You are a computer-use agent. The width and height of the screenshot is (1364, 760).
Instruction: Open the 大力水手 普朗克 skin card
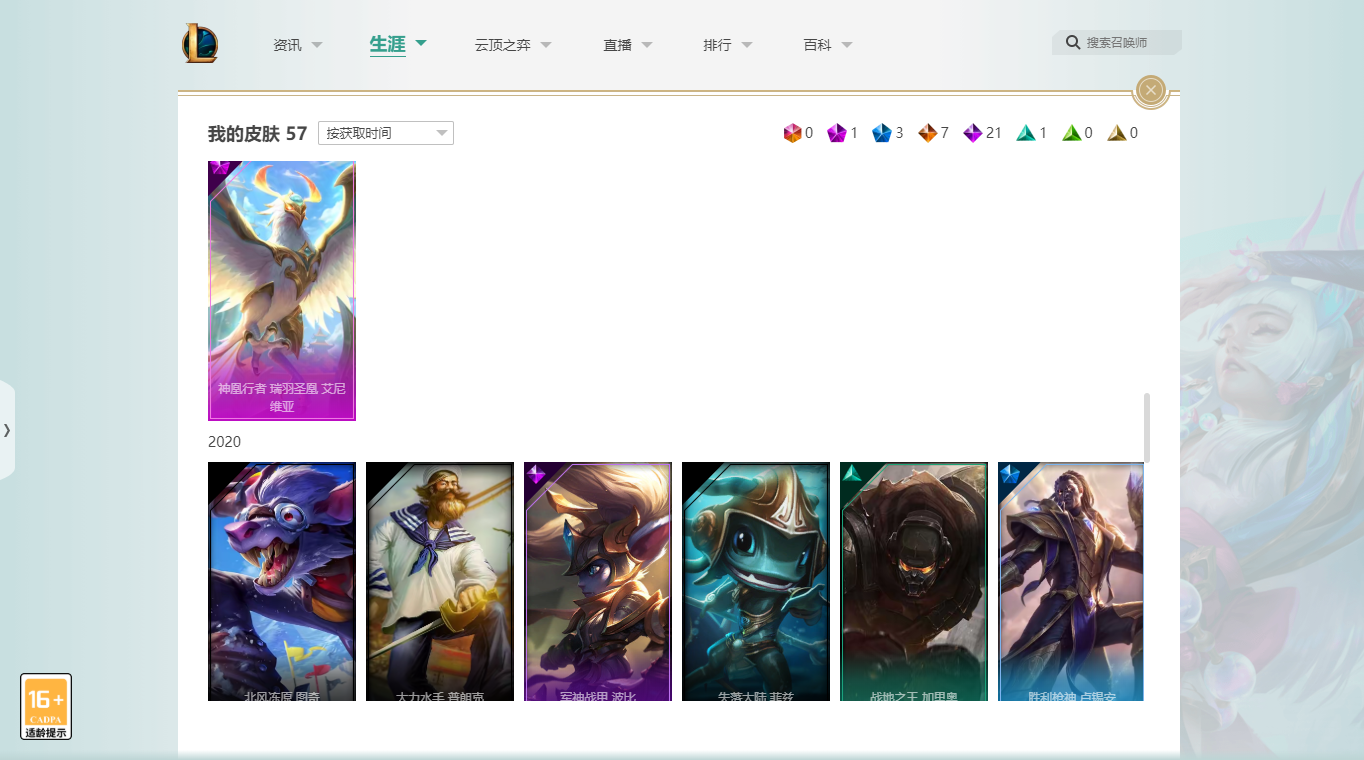pyautogui.click(x=440, y=581)
